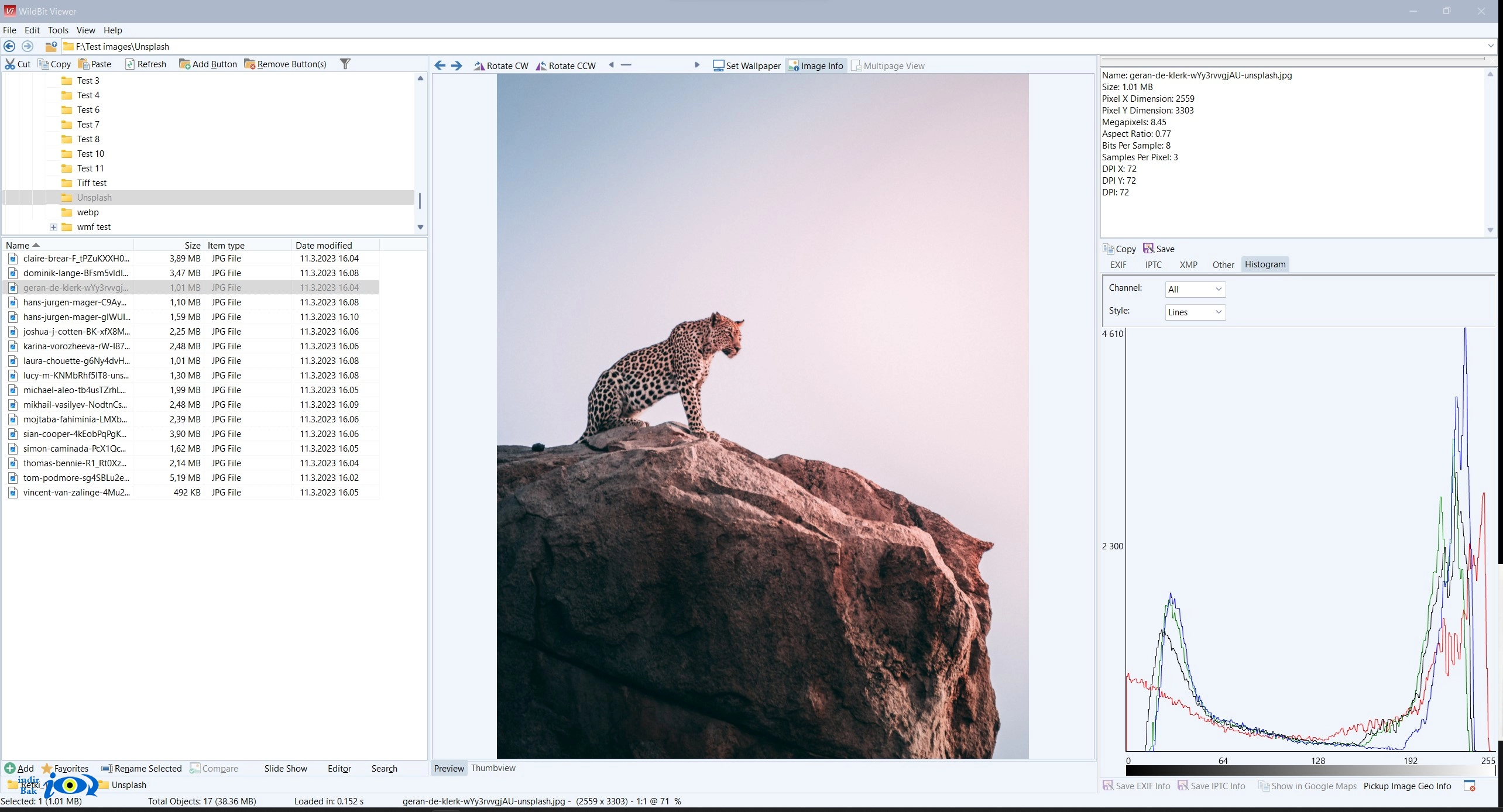This screenshot has height=812, width=1503.
Task: Click the small right triangle in preview toolbar
Action: coord(697,65)
